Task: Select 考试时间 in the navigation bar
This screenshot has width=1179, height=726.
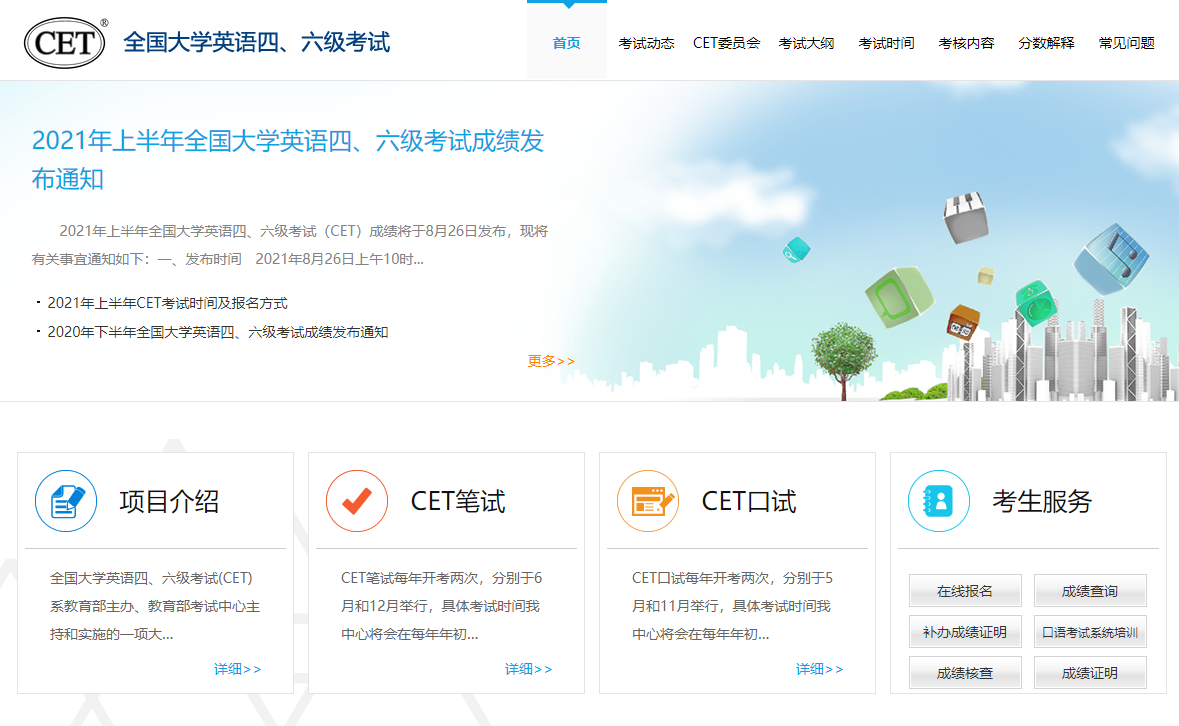Action: click(x=887, y=43)
